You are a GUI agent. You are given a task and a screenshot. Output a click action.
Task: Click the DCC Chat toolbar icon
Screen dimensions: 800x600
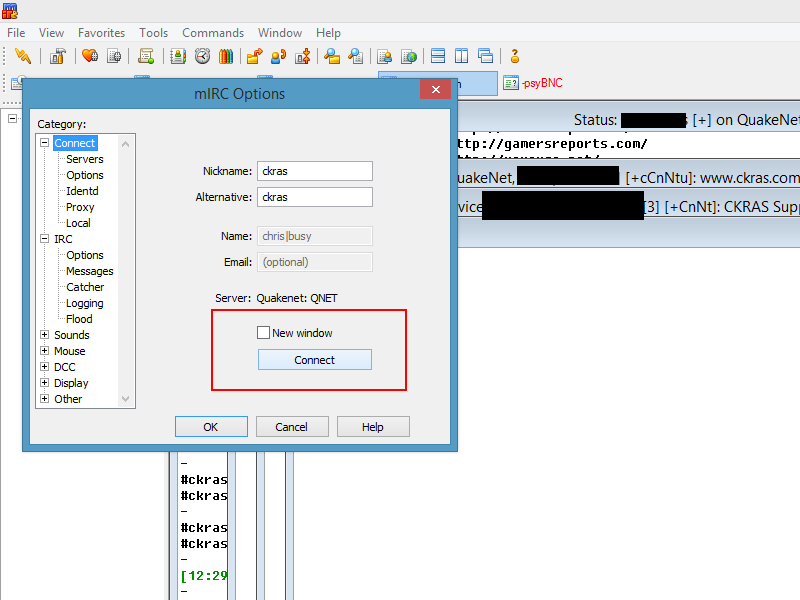click(279, 56)
